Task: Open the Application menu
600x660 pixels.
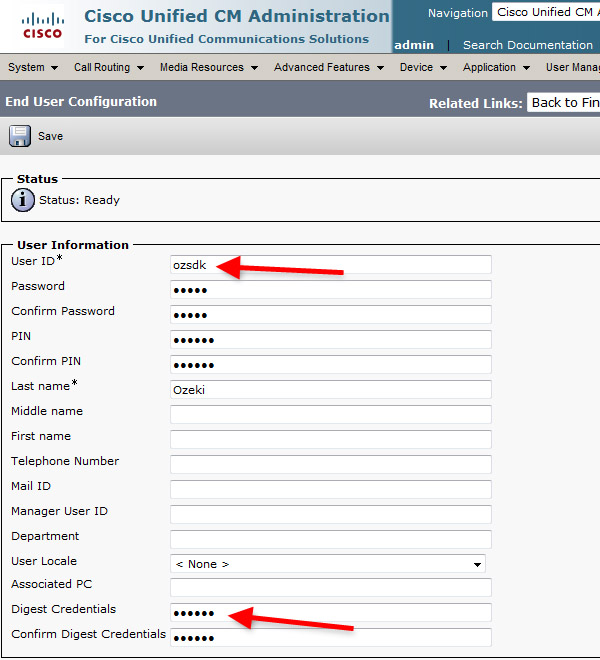Action: [496, 67]
